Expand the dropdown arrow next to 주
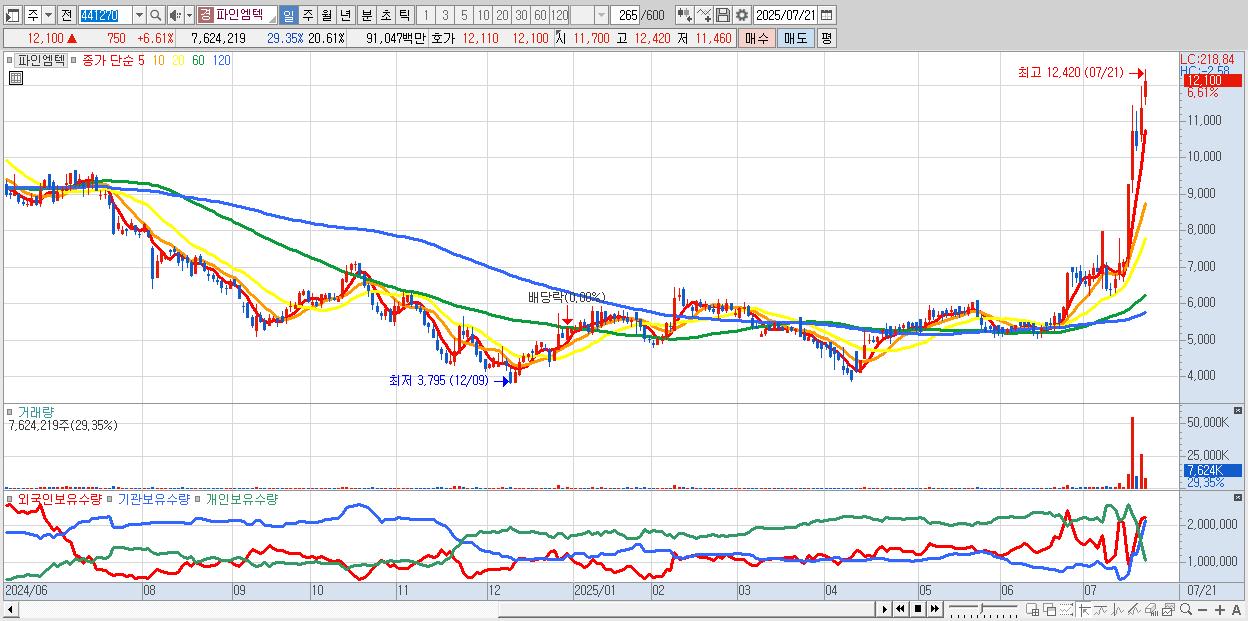The image size is (1248, 621). (48, 15)
